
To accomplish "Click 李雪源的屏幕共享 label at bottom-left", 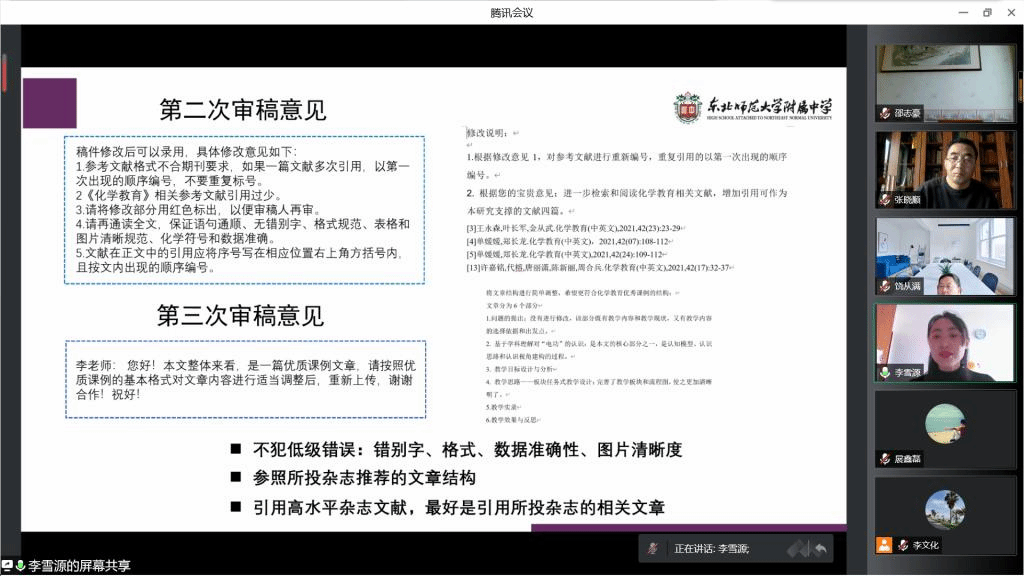I will [78, 566].
